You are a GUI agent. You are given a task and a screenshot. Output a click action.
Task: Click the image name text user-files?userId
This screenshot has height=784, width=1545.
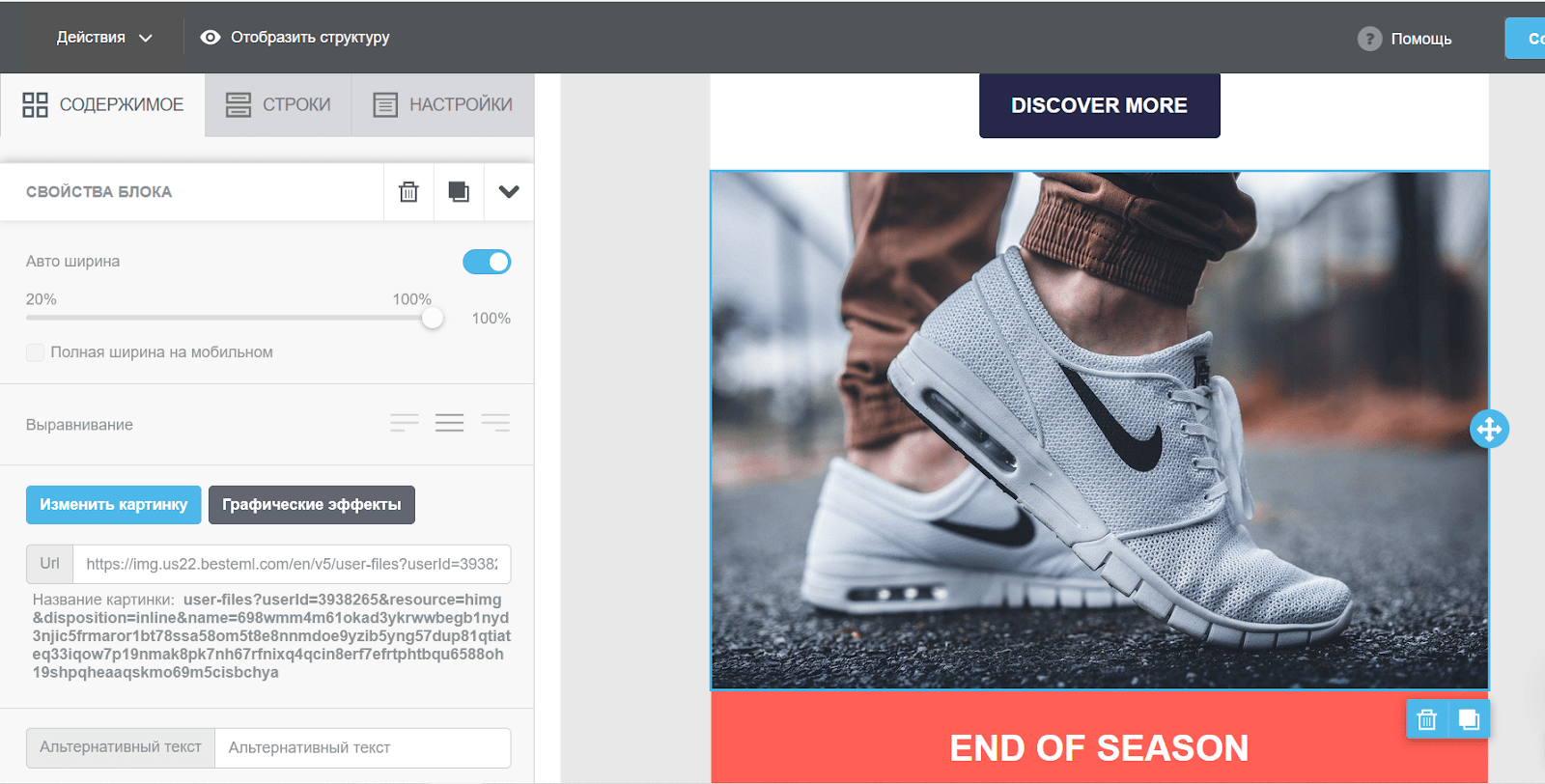point(271,636)
